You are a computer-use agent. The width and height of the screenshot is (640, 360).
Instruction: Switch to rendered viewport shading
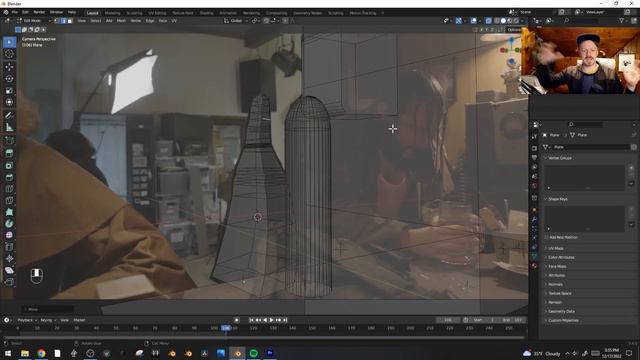516,21
